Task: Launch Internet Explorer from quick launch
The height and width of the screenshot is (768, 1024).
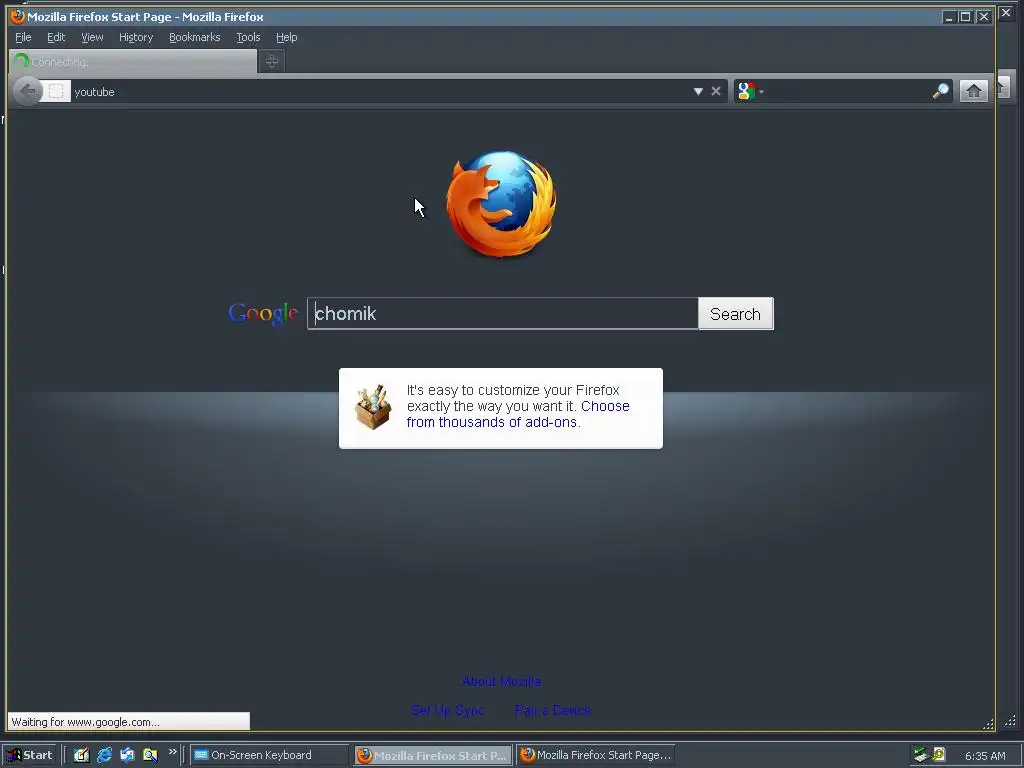Action: click(104, 755)
